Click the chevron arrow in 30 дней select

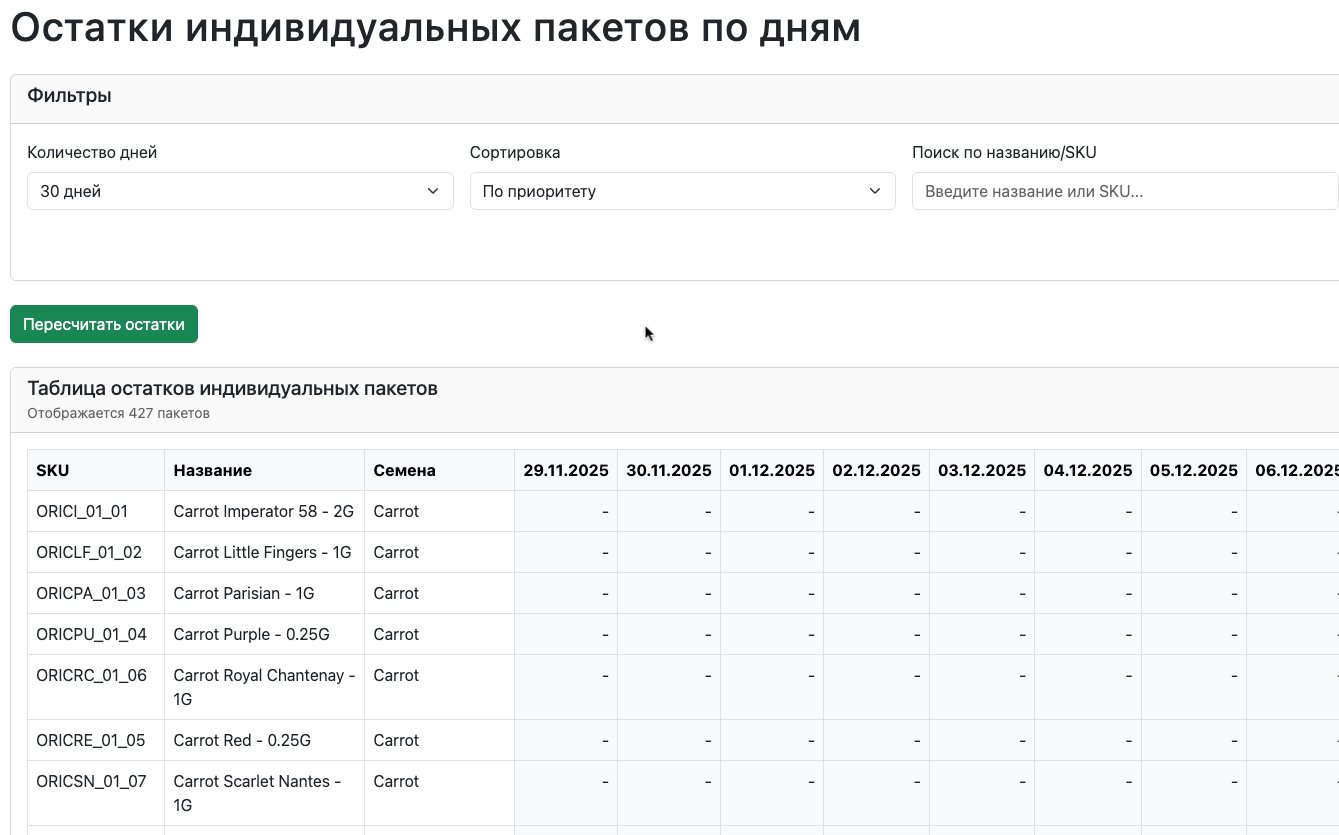pyautogui.click(x=433, y=191)
